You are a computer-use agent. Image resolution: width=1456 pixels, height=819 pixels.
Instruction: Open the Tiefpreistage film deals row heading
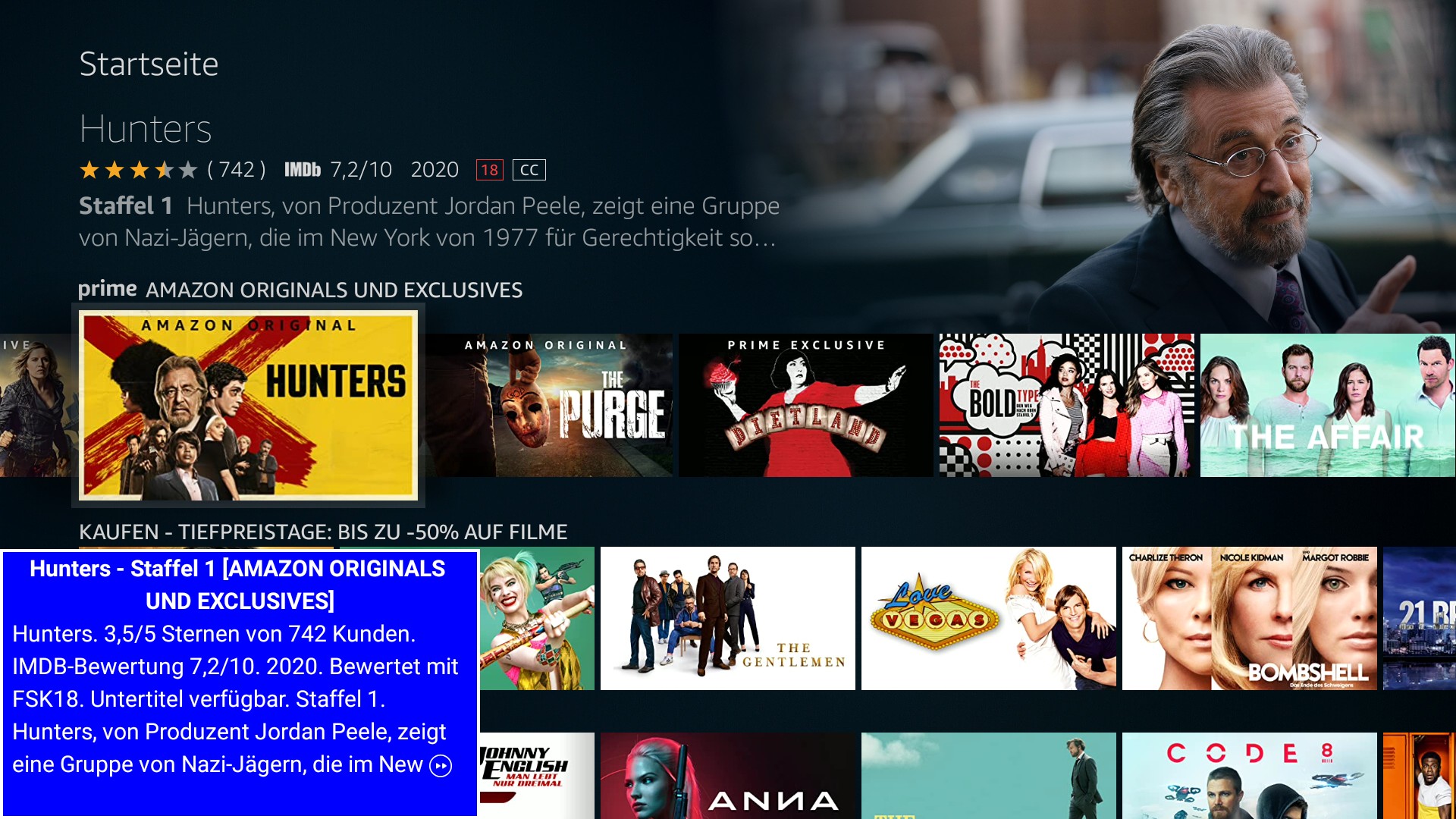[323, 532]
